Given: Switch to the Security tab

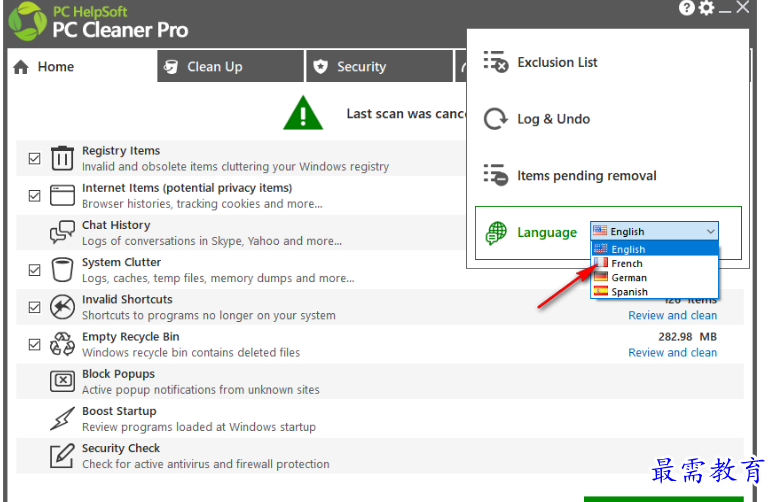Looking at the screenshot, I should click(x=380, y=66).
